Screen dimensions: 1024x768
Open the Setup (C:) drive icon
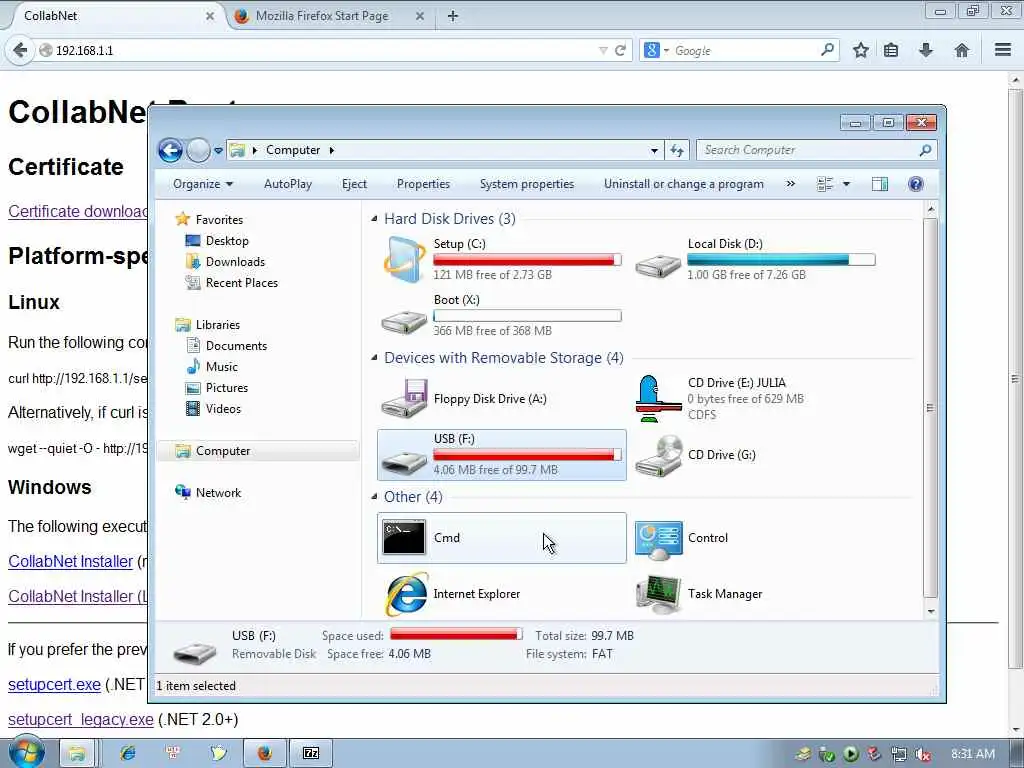(404, 260)
